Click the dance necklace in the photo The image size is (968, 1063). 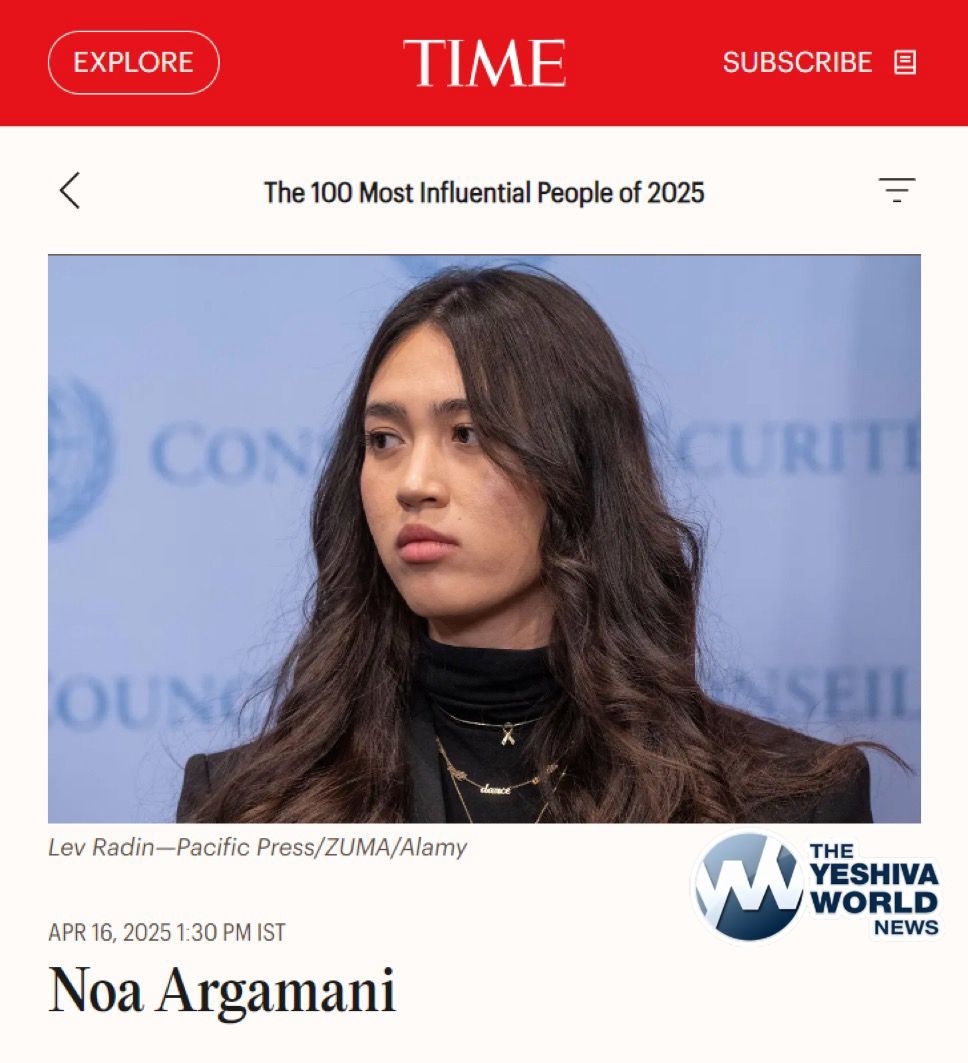pos(496,789)
